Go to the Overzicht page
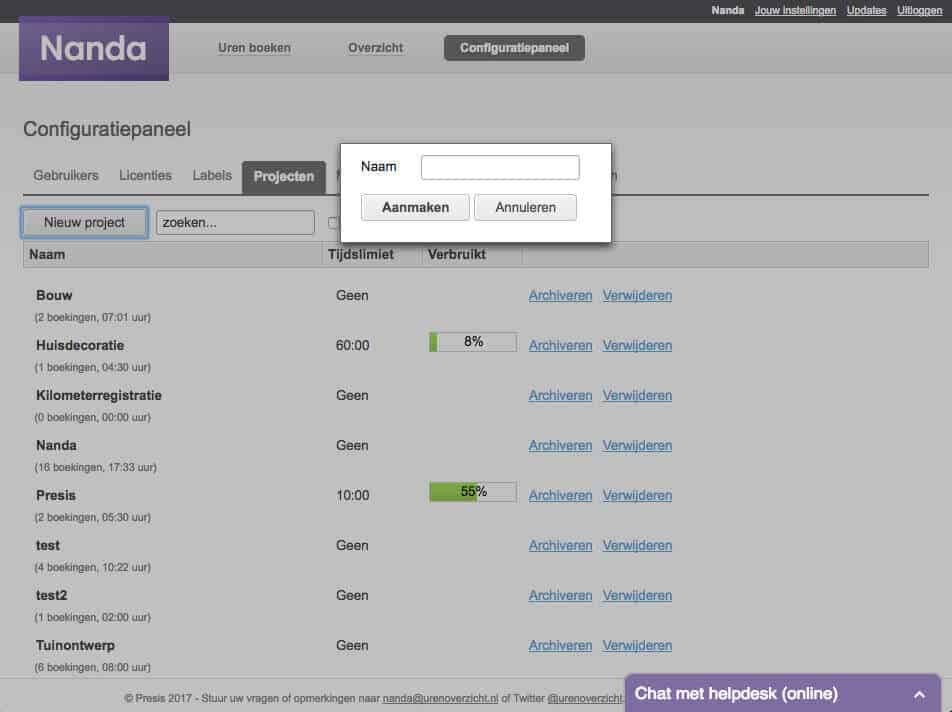The height and width of the screenshot is (712, 952). click(x=376, y=48)
